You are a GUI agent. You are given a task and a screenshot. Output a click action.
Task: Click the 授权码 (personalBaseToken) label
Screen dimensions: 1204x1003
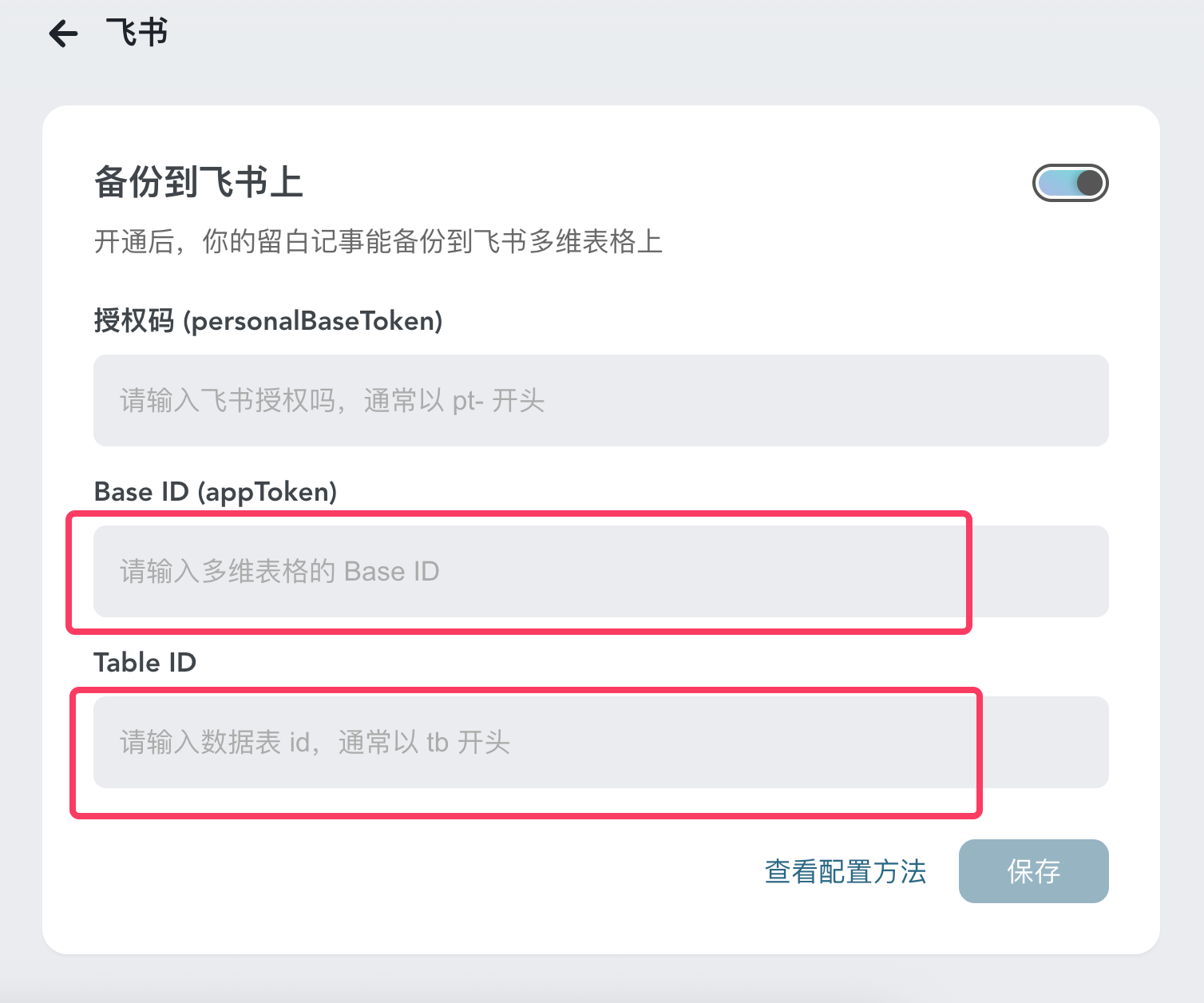point(268,321)
